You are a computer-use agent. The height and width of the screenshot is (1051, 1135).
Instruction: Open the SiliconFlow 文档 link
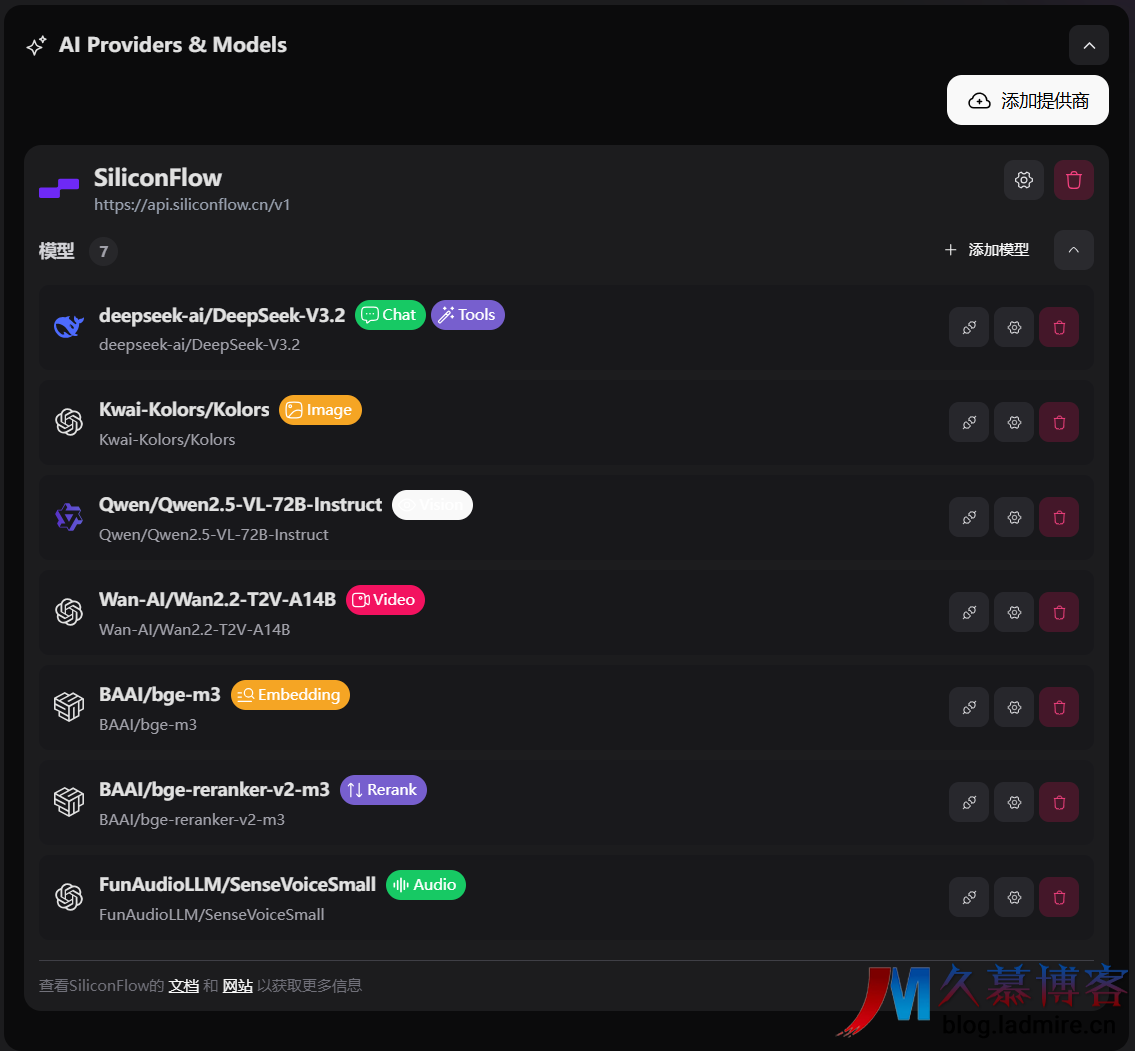pos(183,986)
